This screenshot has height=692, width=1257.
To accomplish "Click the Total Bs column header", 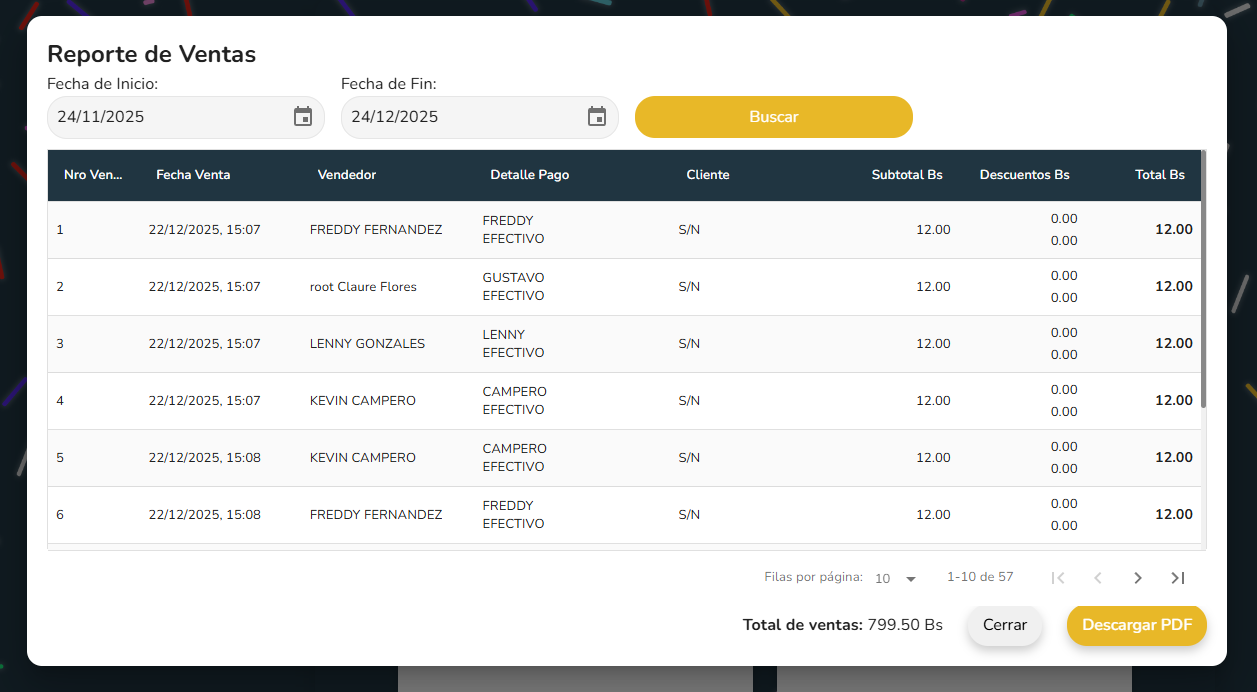I will (1159, 175).
